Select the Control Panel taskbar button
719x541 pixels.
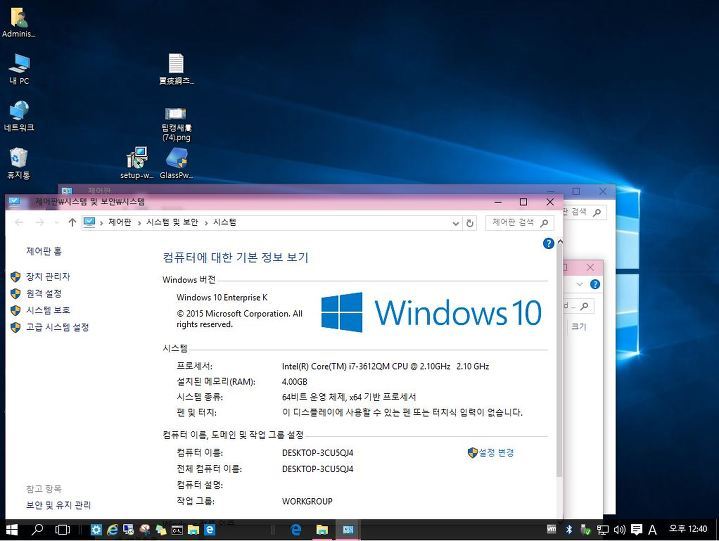coord(348,530)
